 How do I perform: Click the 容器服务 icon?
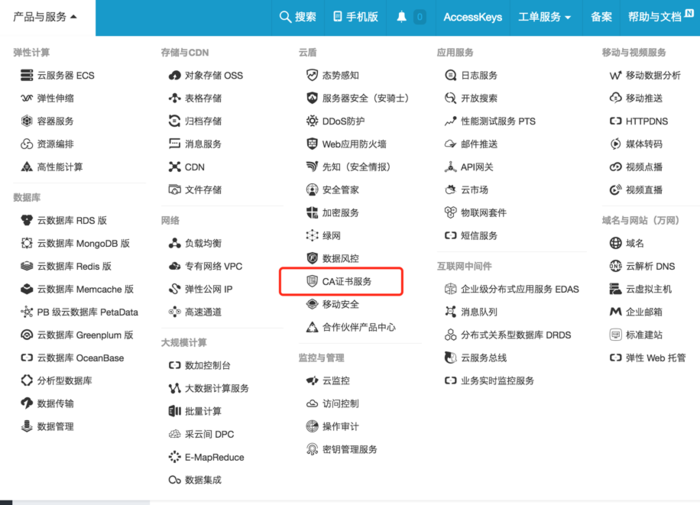tap(27, 121)
